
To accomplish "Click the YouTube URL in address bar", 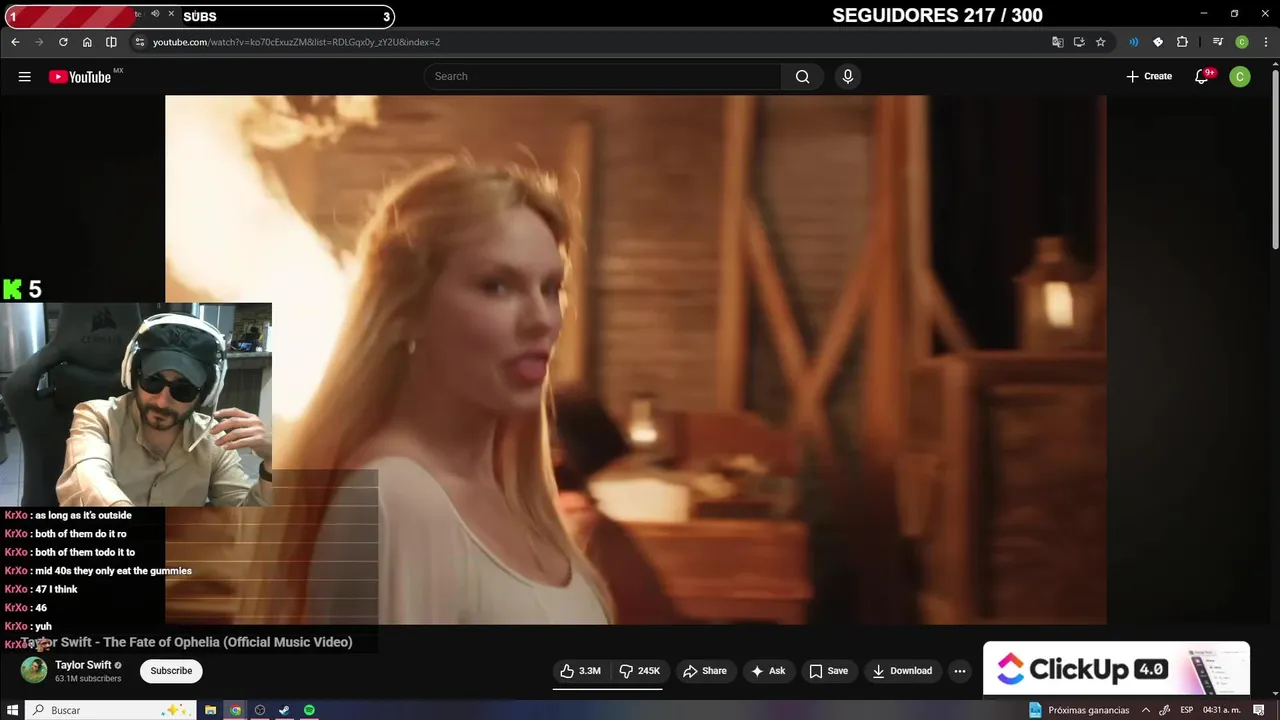I will pyautogui.click(x=296, y=42).
